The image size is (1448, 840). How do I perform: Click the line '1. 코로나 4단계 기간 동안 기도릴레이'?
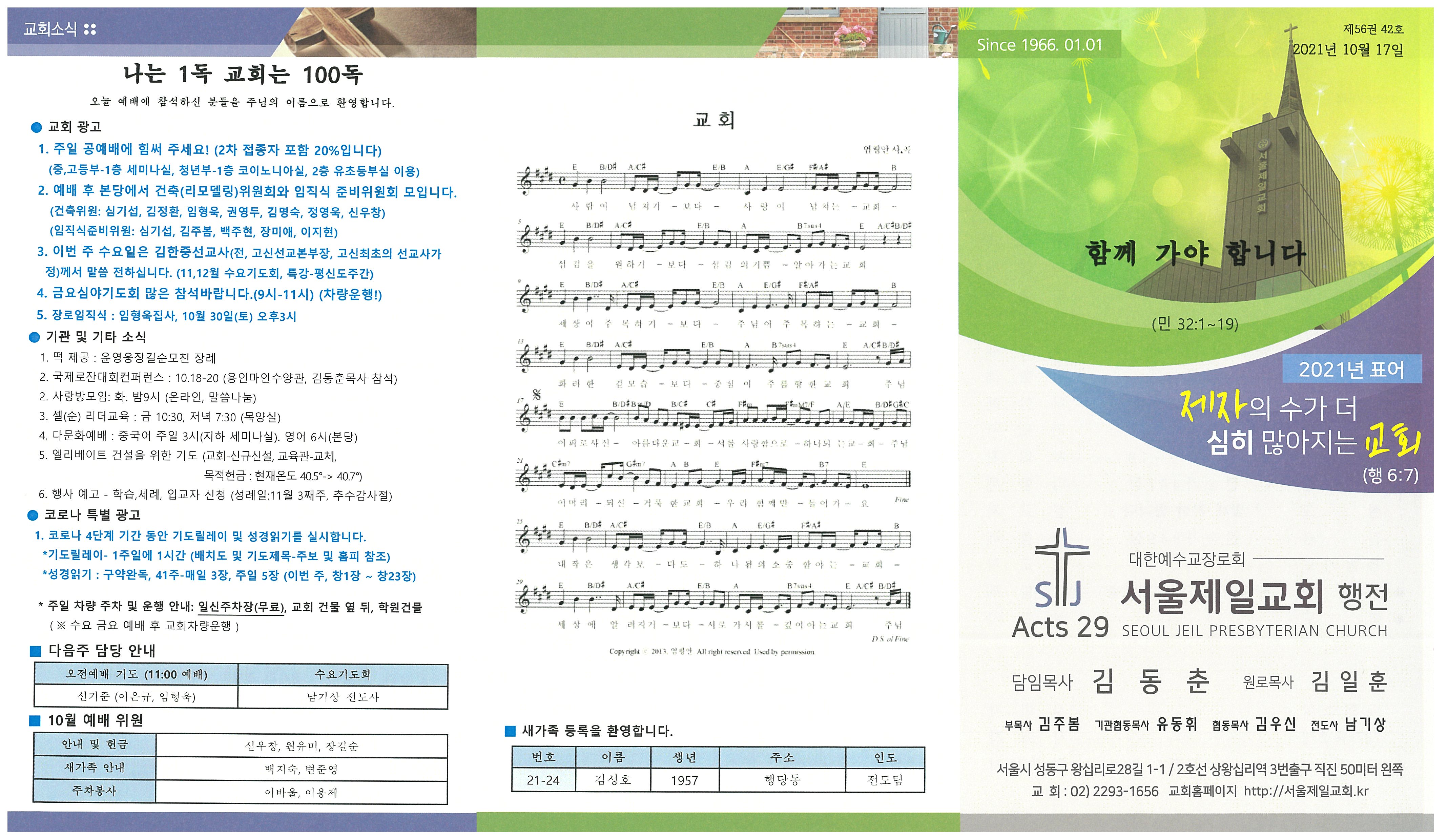pyautogui.click(x=201, y=537)
